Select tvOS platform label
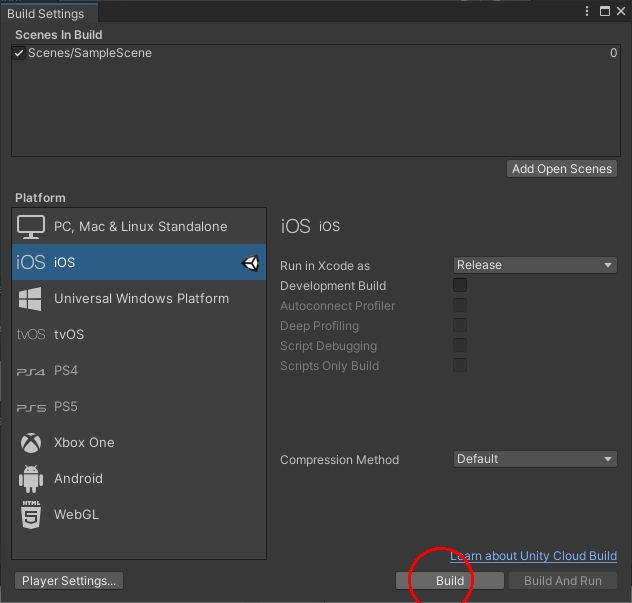Image resolution: width=632 pixels, height=603 pixels. point(69,335)
